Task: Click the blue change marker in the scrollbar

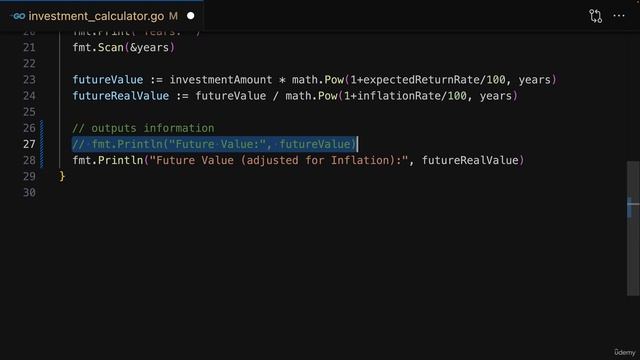Action: click(x=630, y=207)
